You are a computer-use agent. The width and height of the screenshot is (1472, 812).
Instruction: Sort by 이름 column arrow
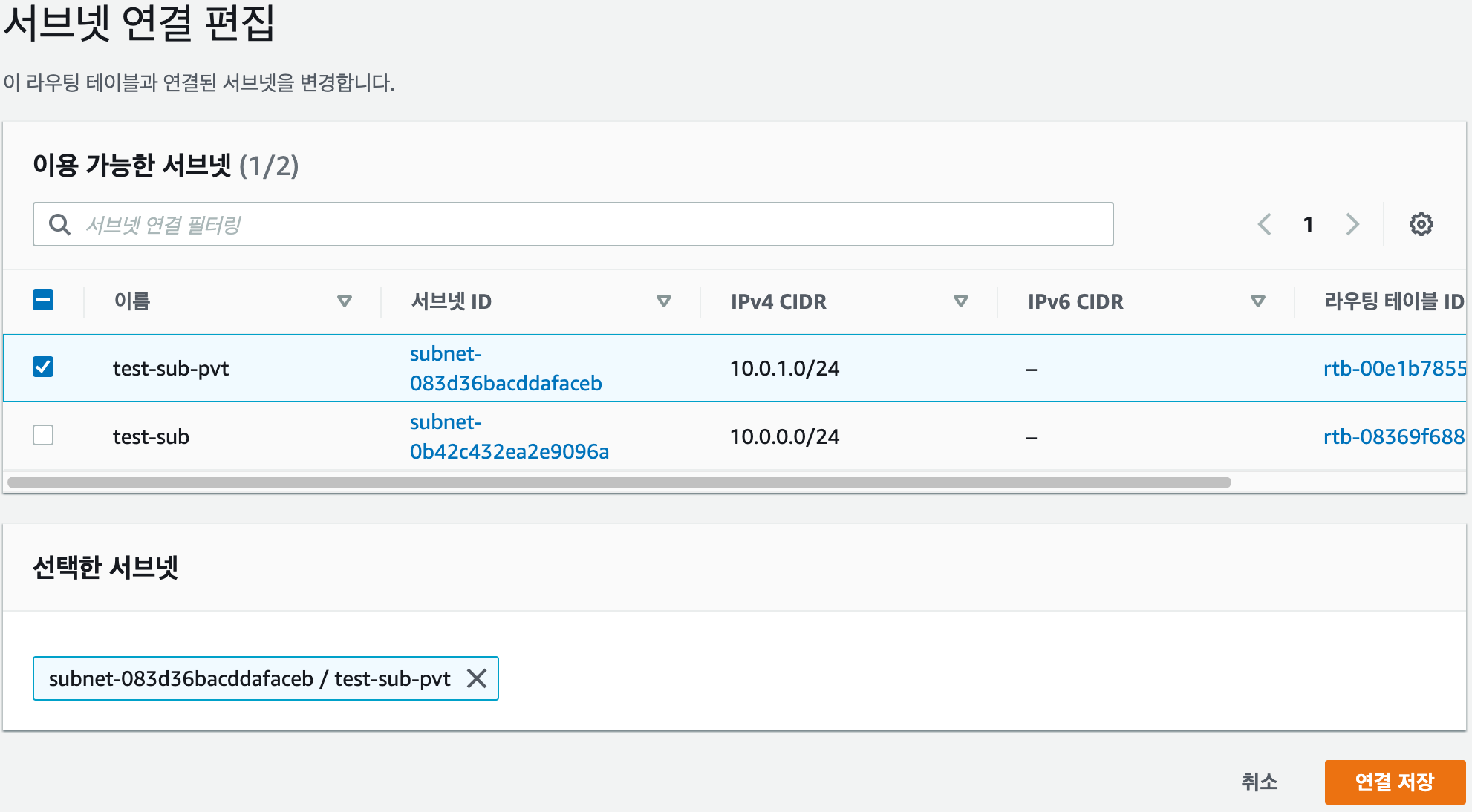[344, 301]
